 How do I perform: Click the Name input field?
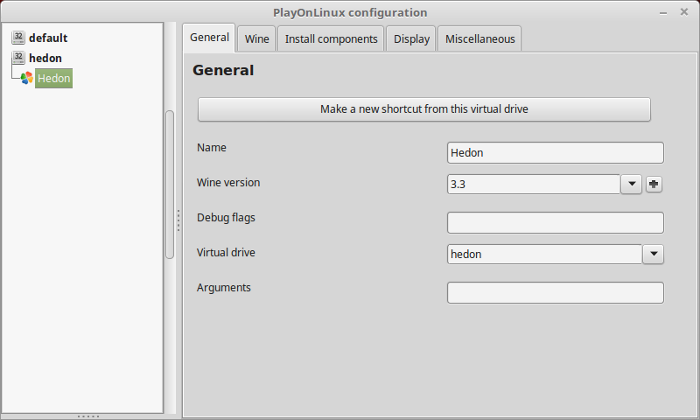click(x=555, y=153)
